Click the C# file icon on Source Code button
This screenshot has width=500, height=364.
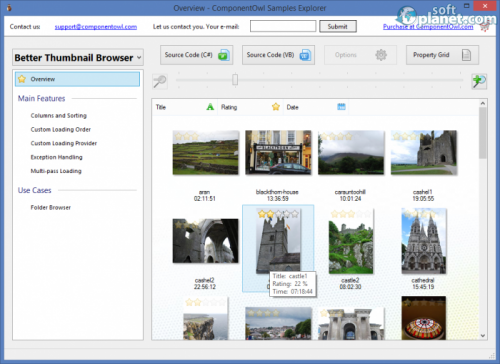pos(224,55)
